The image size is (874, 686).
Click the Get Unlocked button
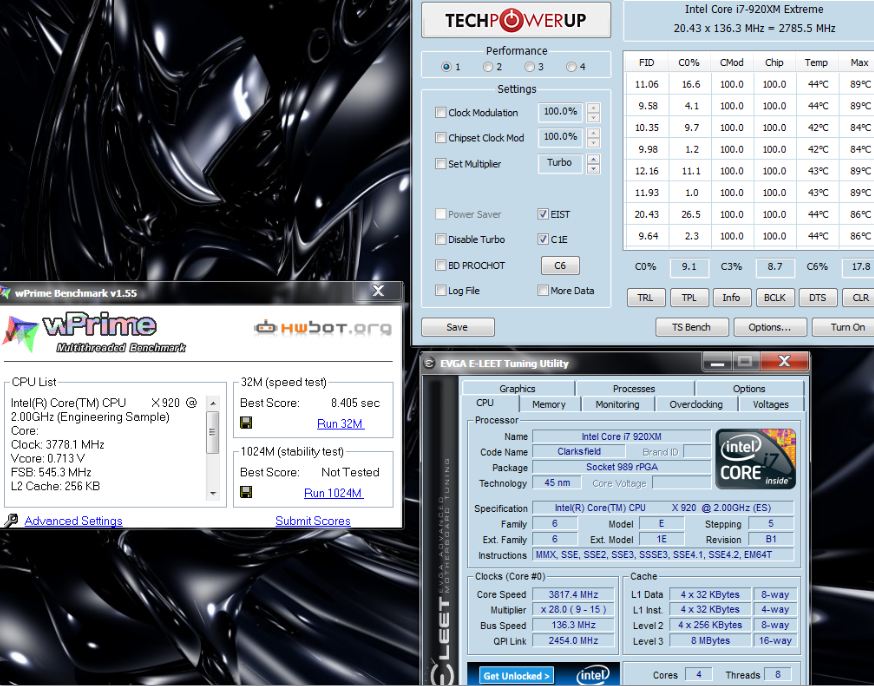[516, 676]
